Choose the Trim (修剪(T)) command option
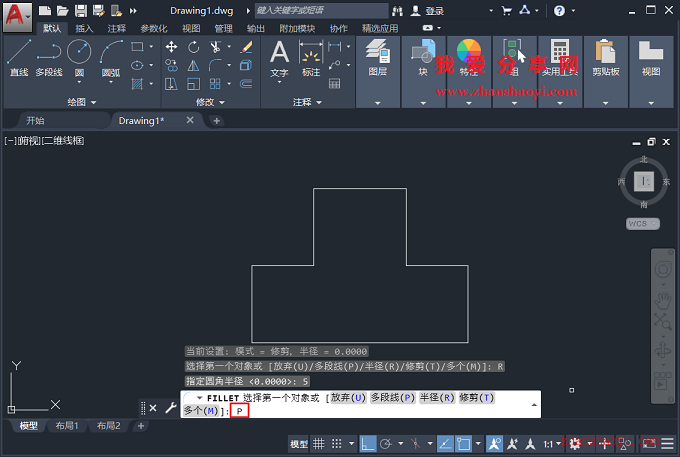 coord(477,398)
